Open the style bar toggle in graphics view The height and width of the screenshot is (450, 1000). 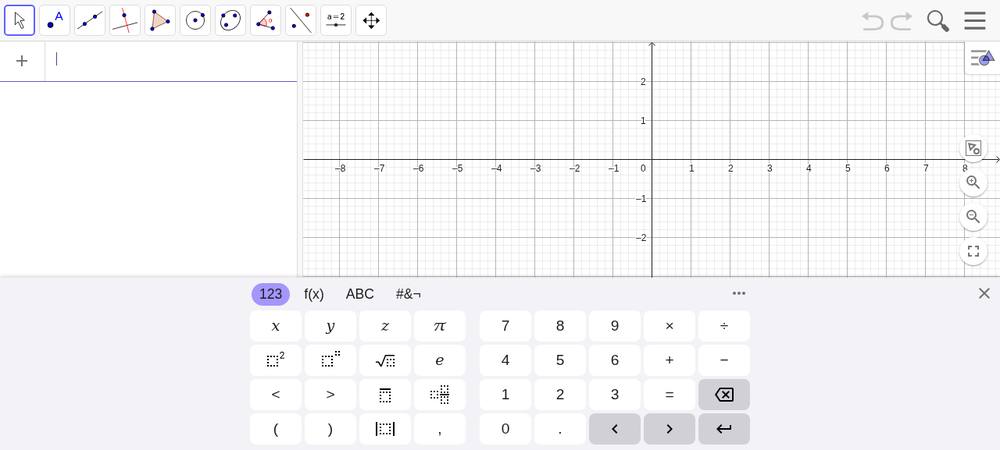(x=982, y=59)
